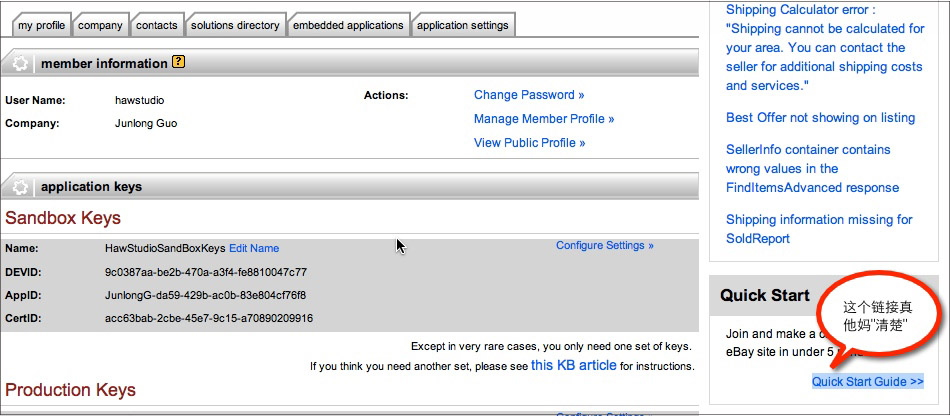The width and height of the screenshot is (950, 416).
Task: Open this KB article link
Action: (573, 365)
